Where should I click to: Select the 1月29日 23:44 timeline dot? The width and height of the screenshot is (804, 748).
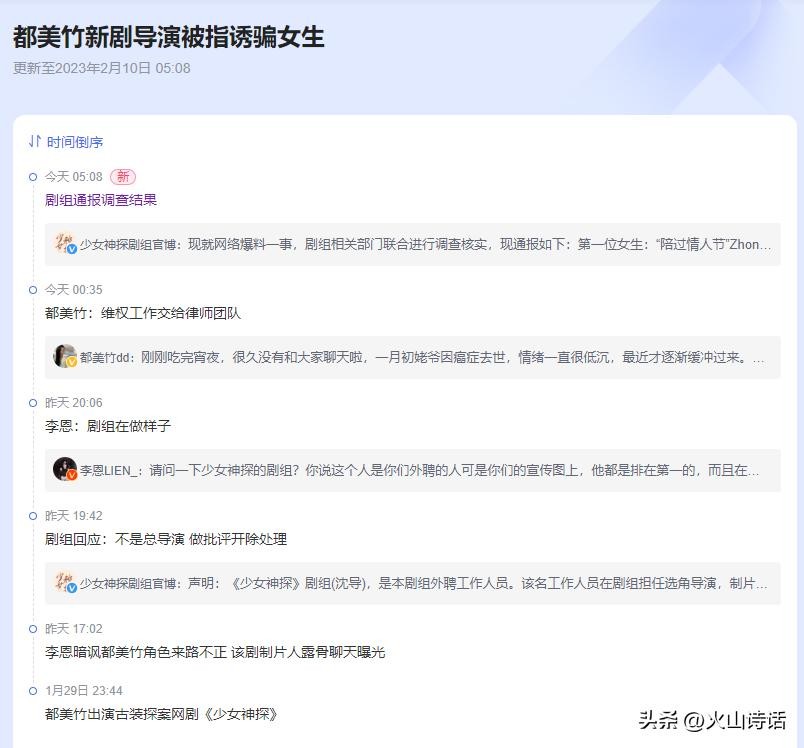pyautogui.click(x=33, y=691)
